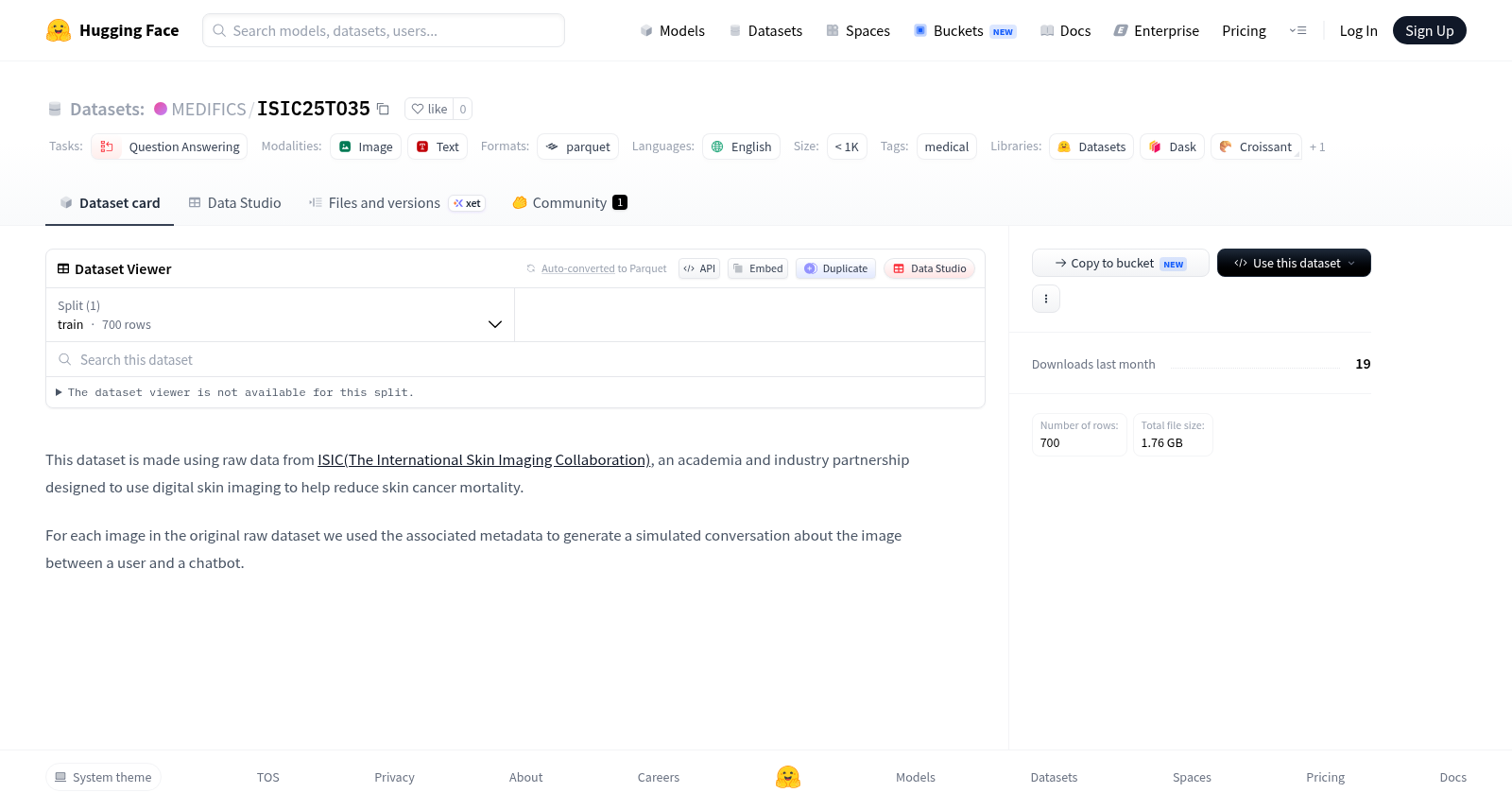Click the Datasets library tag

coord(1091,146)
